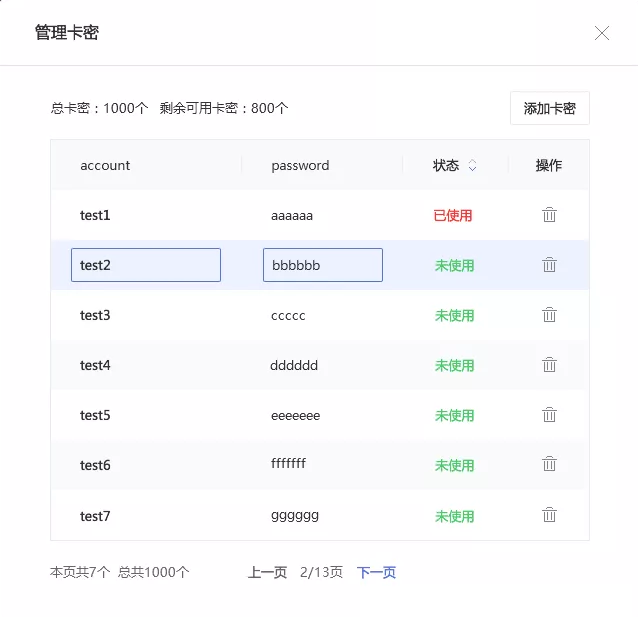
Task: Click the 已使用 status of test1
Action: click(x=453, y=215)
